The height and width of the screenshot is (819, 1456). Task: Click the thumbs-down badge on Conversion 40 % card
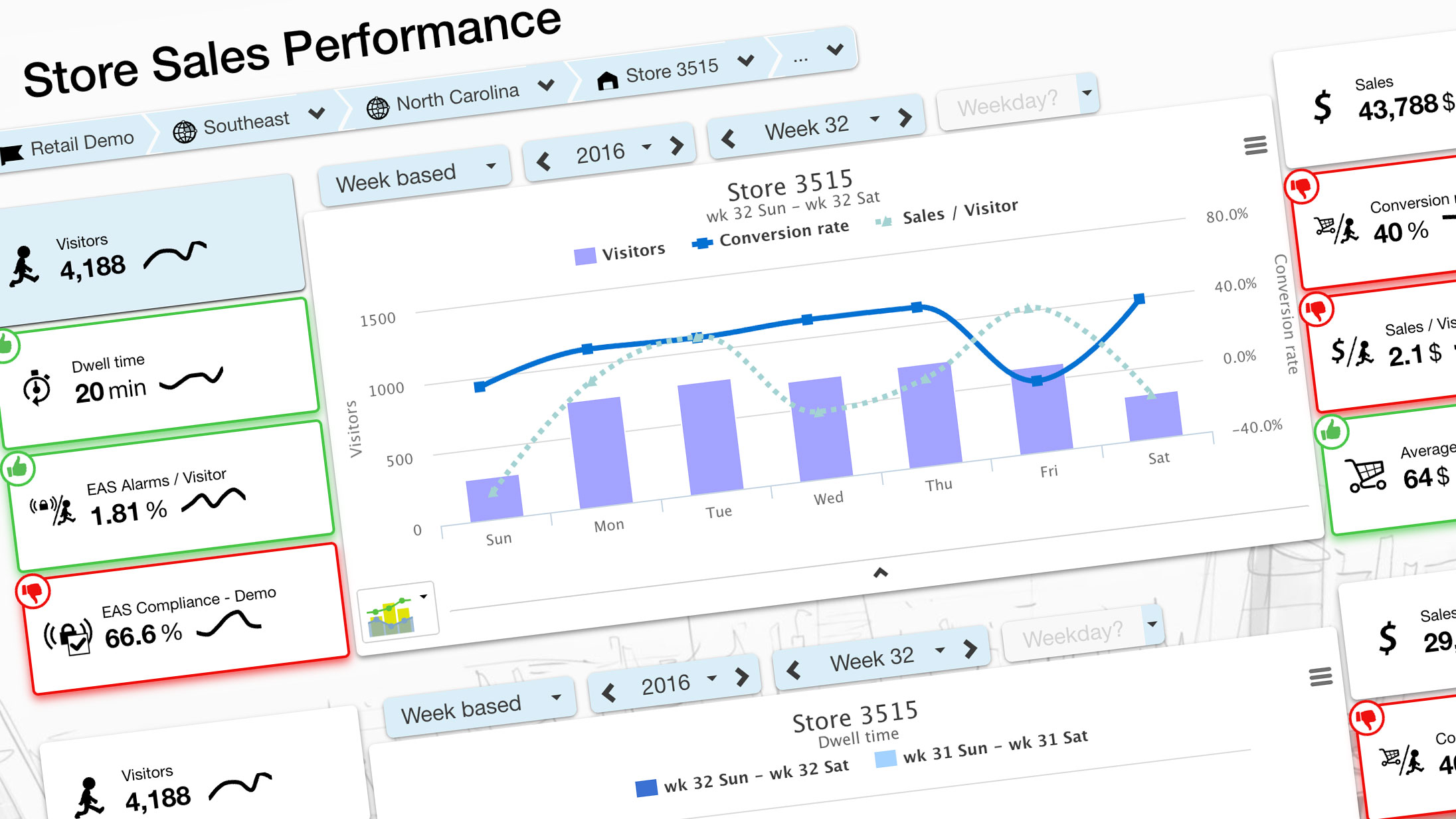(1301, 188)
